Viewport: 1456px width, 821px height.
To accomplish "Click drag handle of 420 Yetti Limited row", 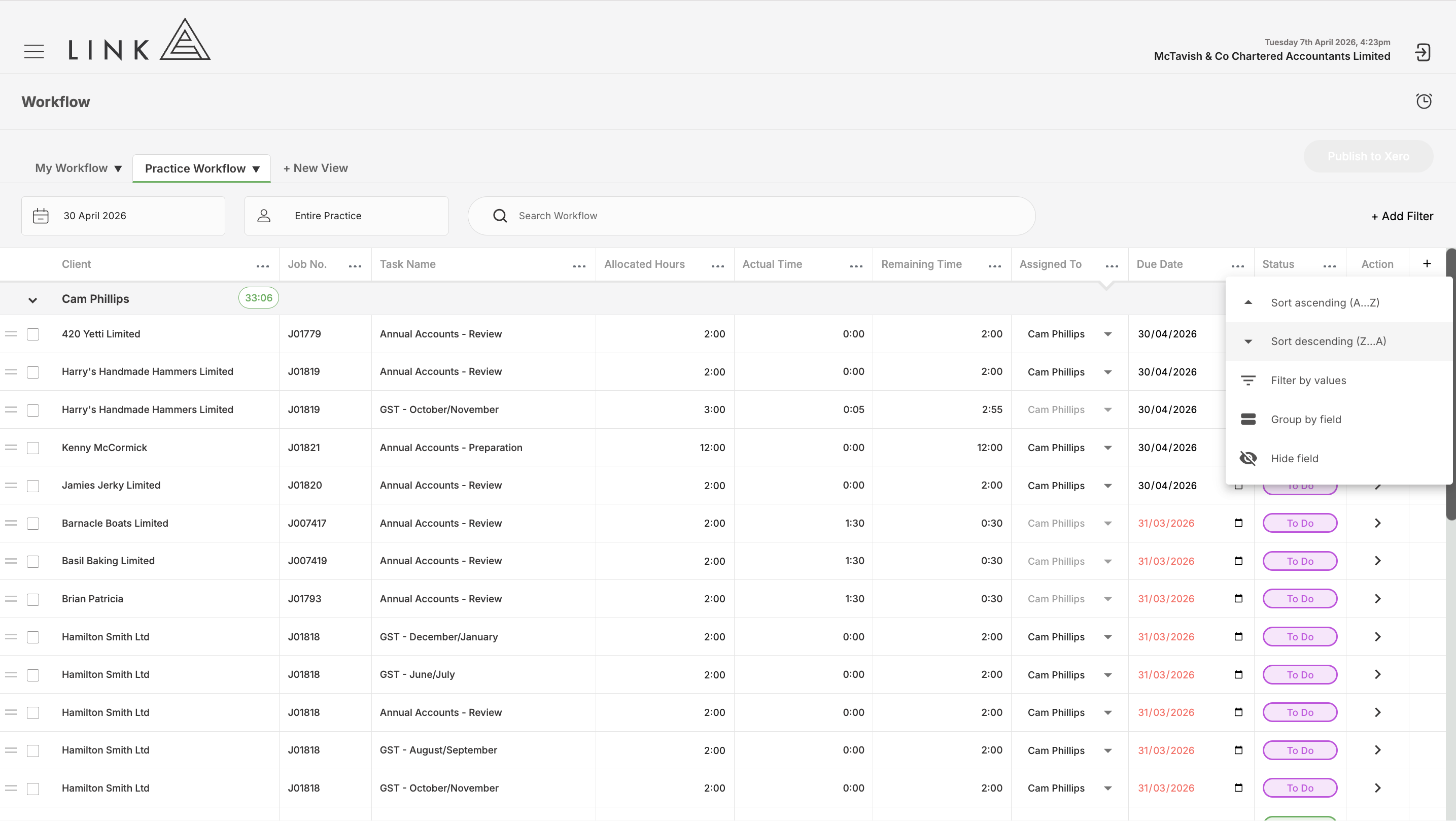I will coord(11,334).
